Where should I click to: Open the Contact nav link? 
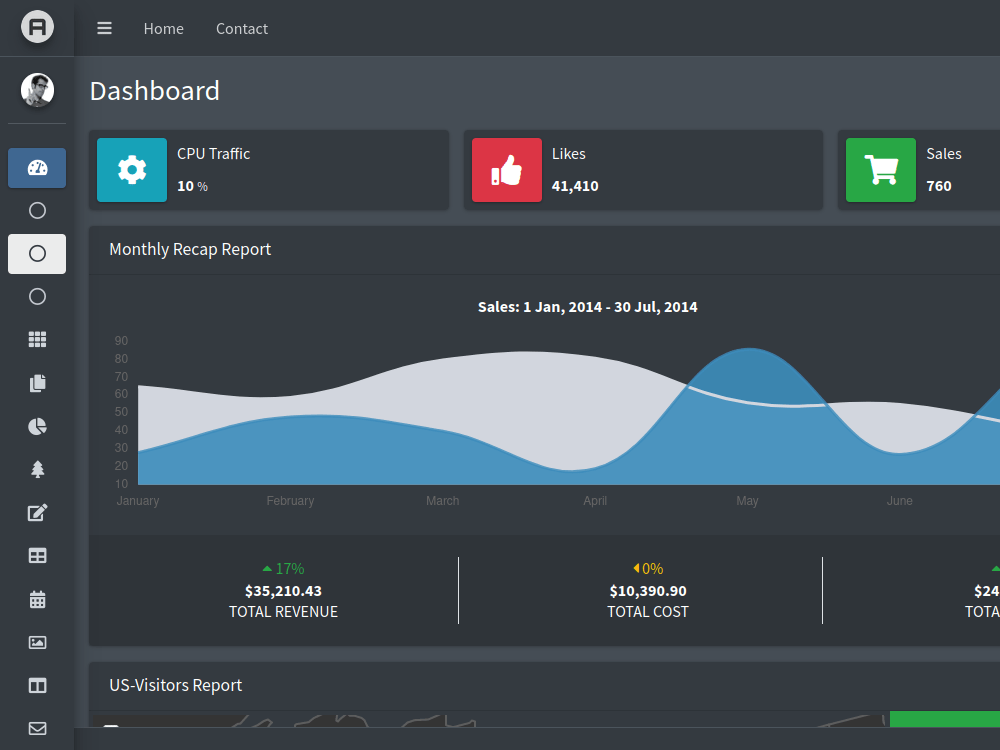242,29
